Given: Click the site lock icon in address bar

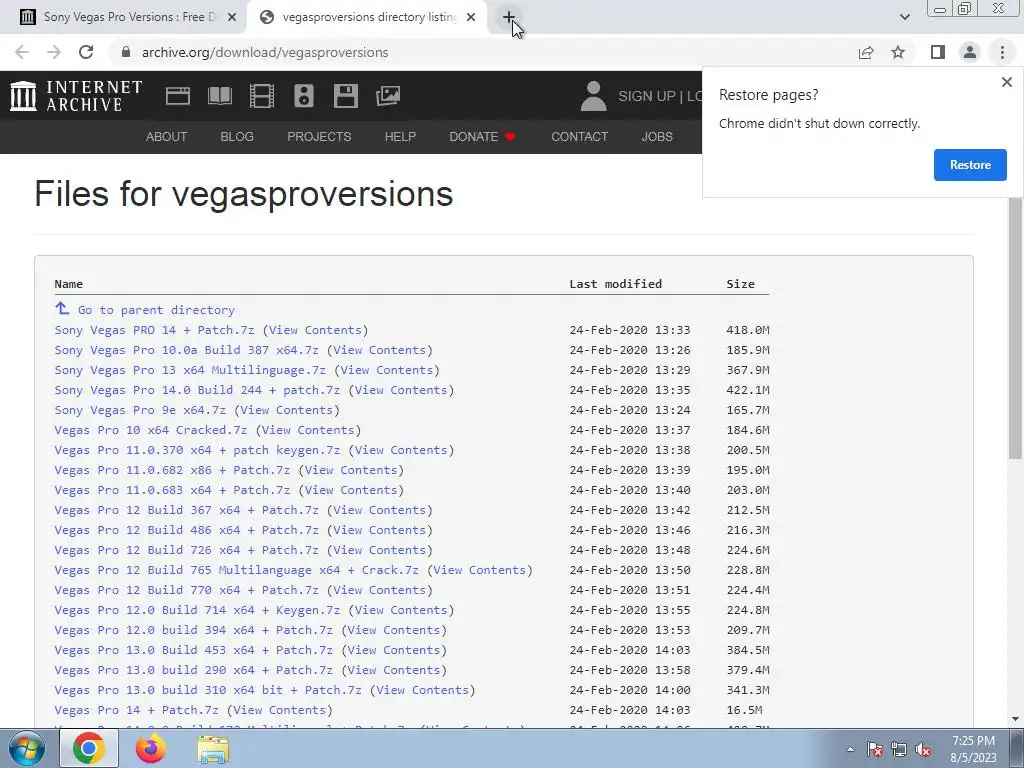Looking at the screenshot, I should [126, 52].
